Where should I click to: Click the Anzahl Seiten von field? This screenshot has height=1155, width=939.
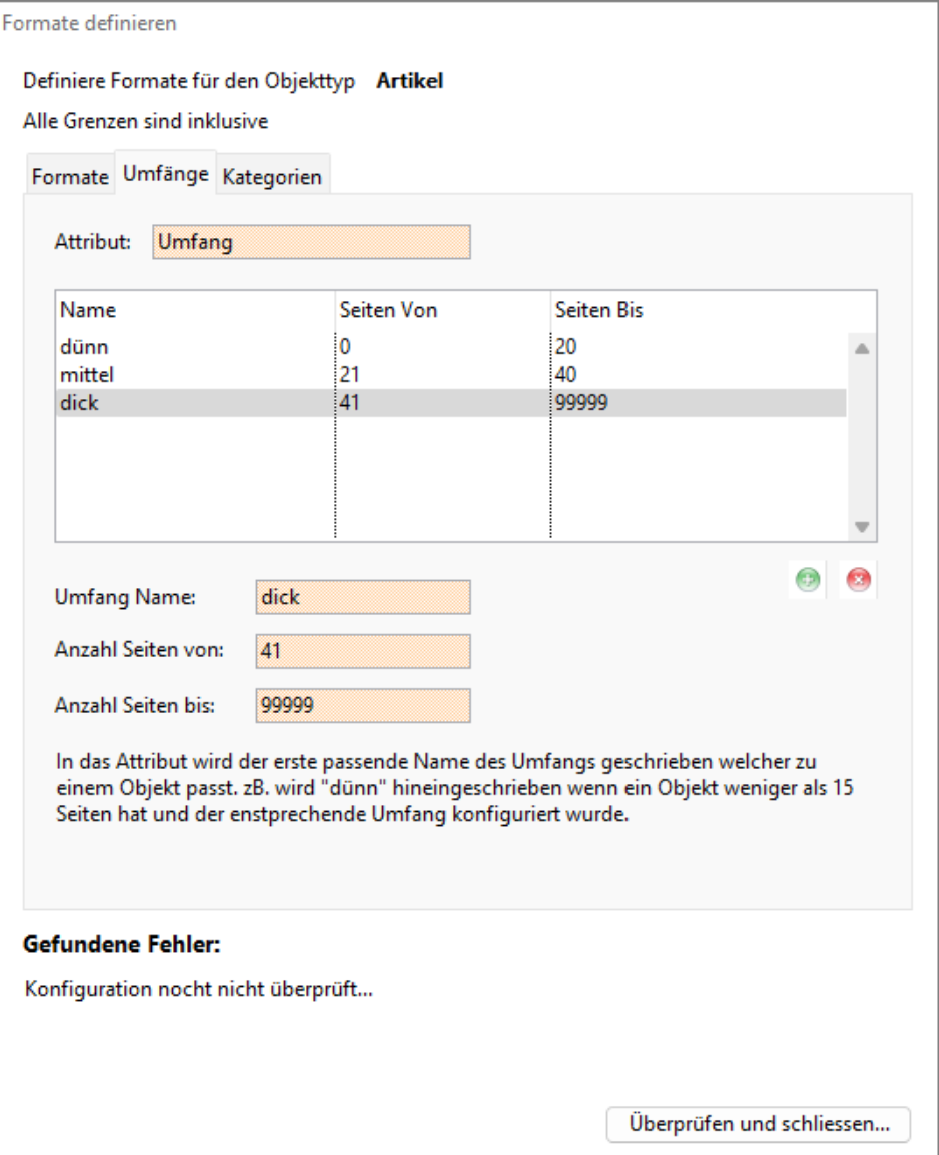pos(362,651)
